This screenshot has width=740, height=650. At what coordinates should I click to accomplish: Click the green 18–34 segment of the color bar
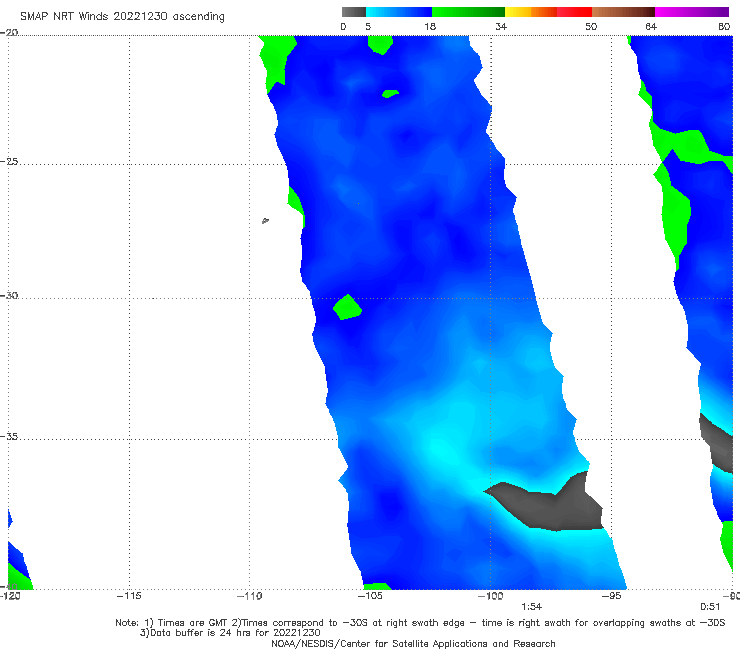pos(468,12)
